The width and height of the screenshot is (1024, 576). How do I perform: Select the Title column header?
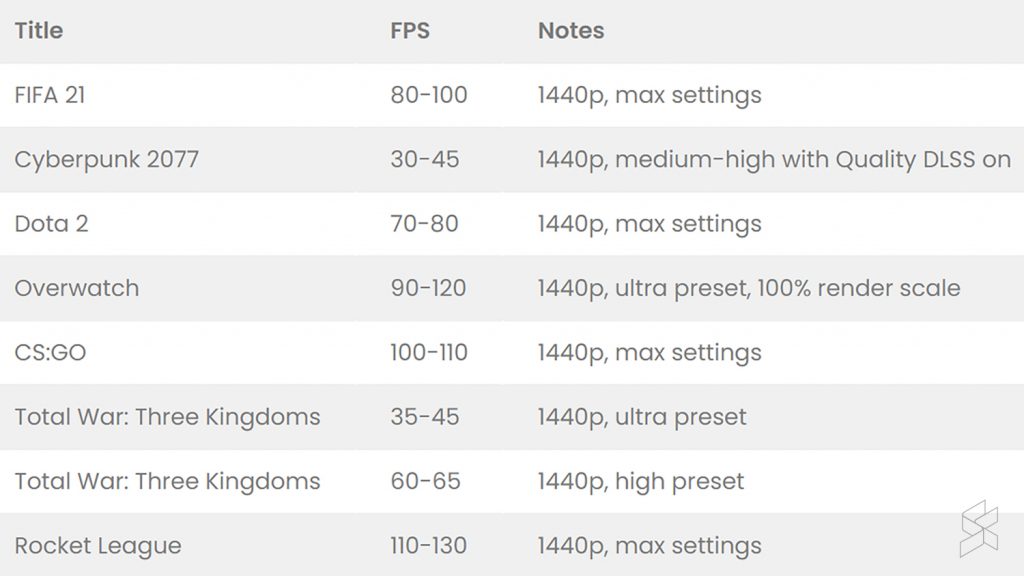click(x=39, y=31)
